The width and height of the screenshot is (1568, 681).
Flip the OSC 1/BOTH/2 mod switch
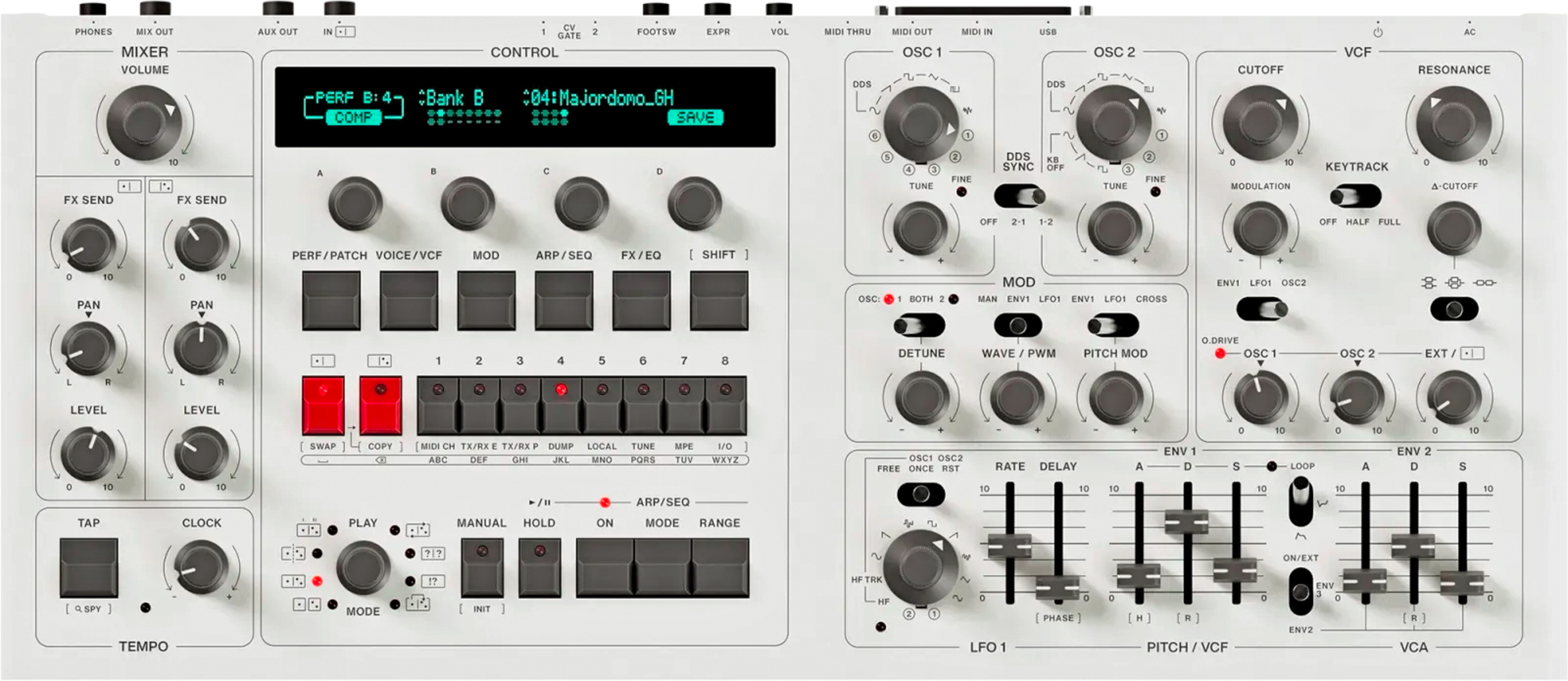click(x=919, y=326)
